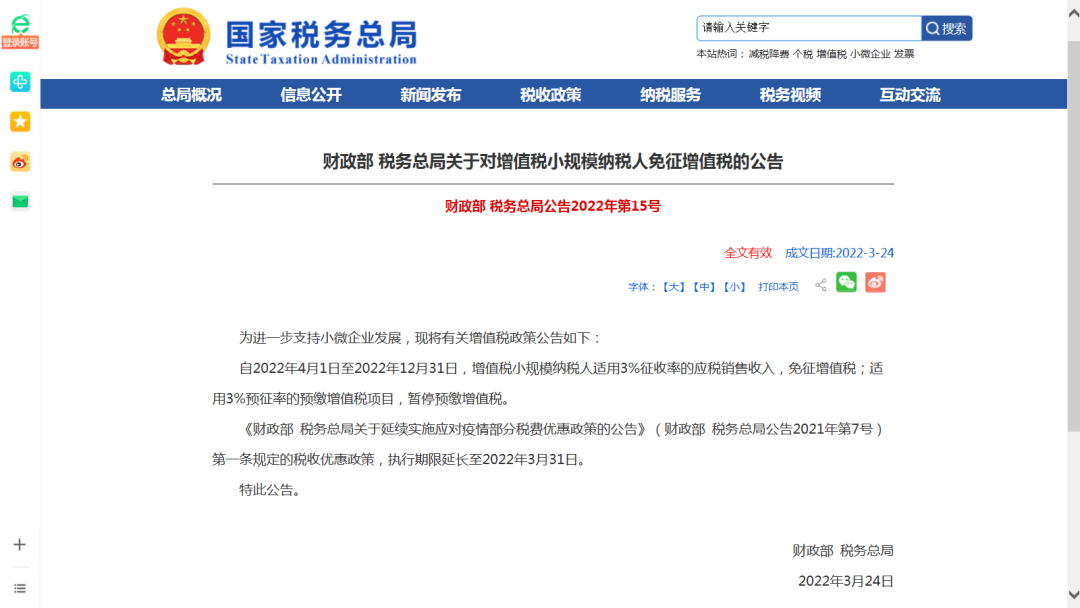Click the scrollbar down arrow
The width and height of the screenshot is (1080, 608).
point(1074,594)
